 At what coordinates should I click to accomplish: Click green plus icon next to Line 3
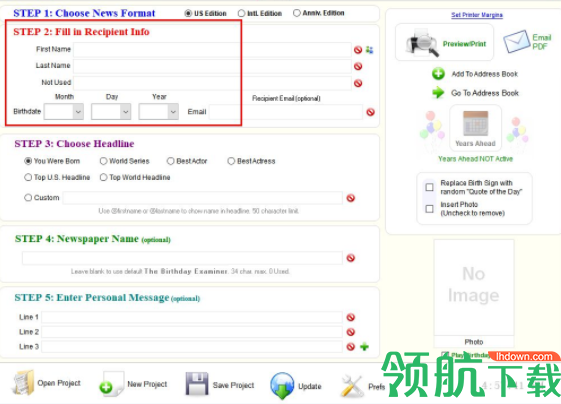coord(364,346)
